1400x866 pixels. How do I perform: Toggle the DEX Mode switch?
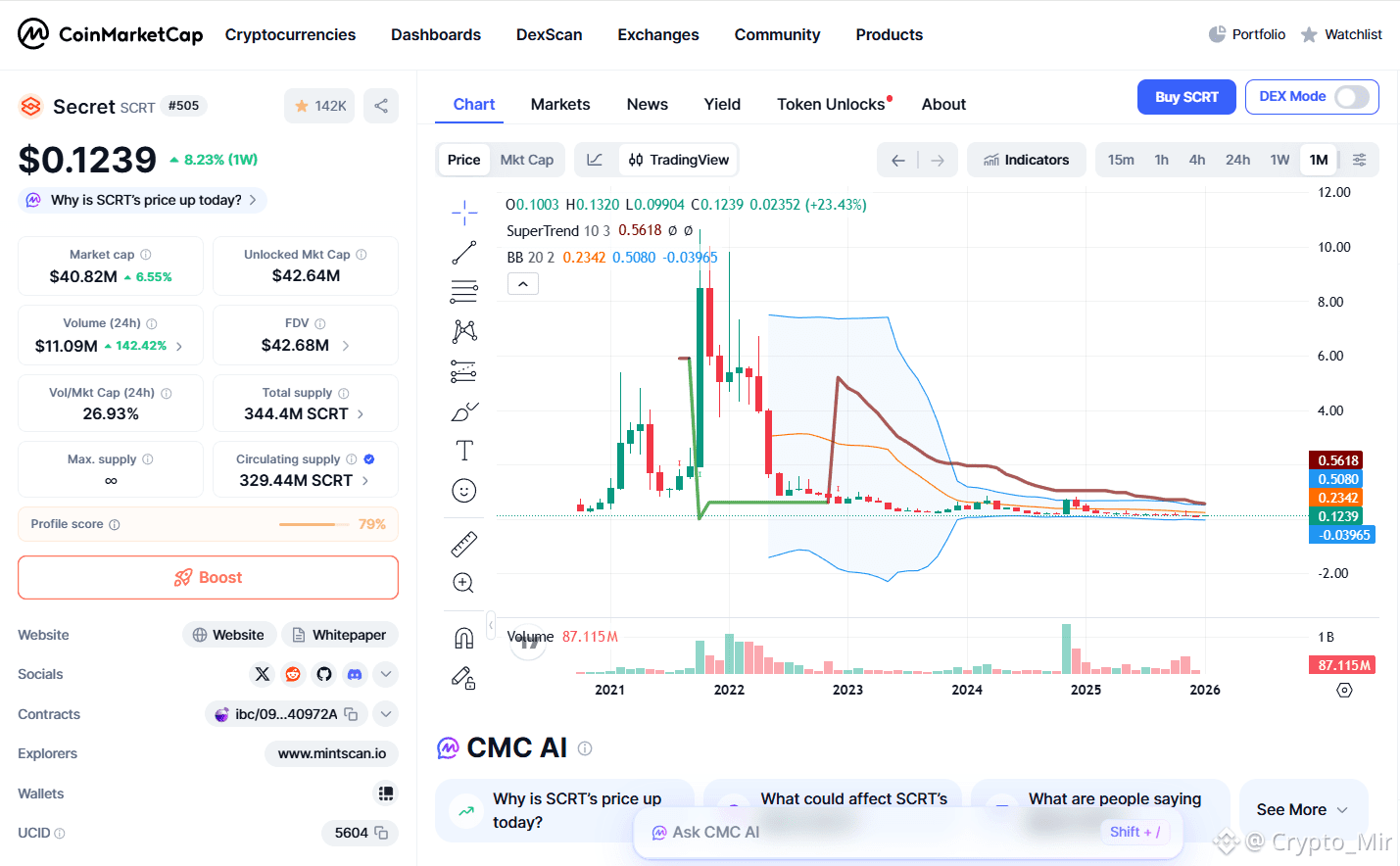point(1352,97)
